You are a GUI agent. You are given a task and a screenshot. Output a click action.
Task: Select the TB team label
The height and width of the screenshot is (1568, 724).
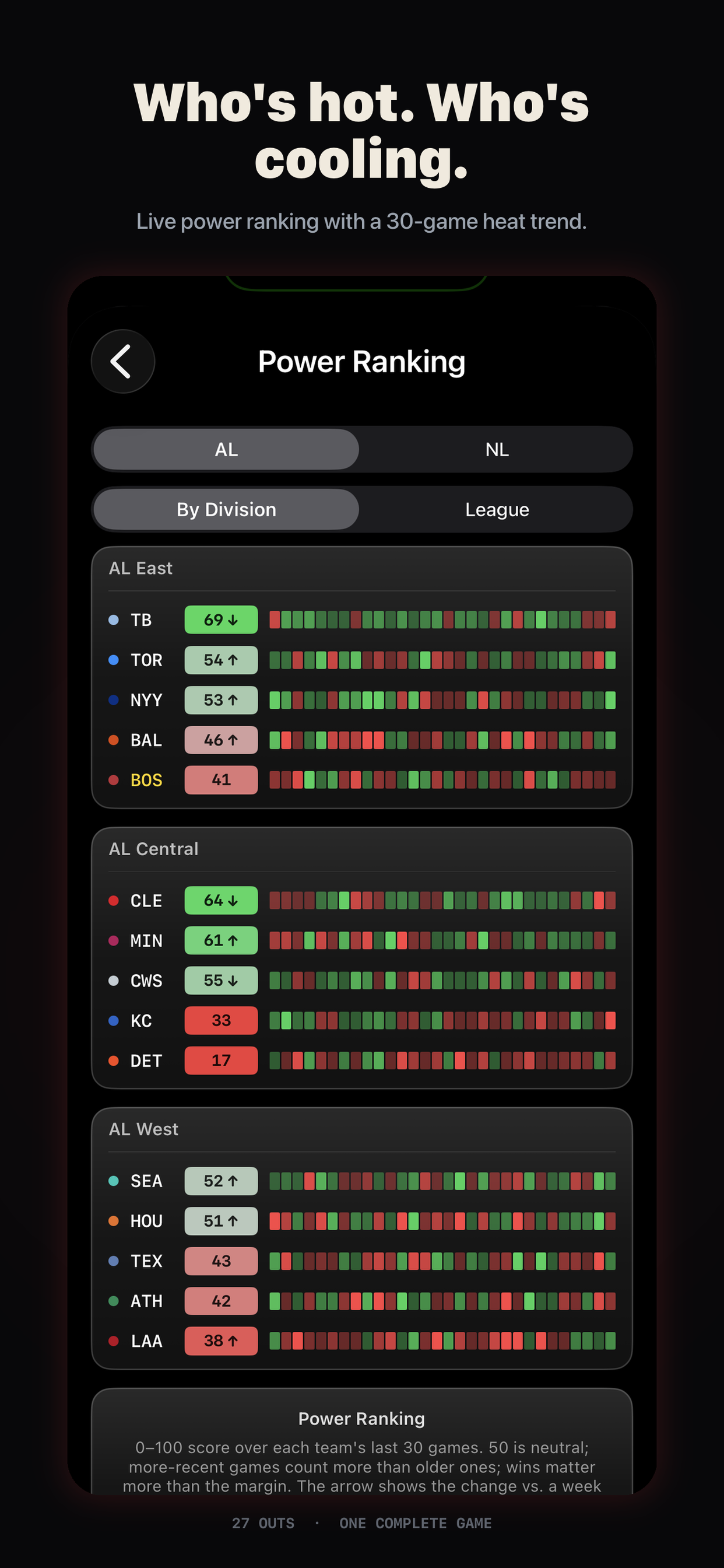pyautogui.click(x=141, y=619)
